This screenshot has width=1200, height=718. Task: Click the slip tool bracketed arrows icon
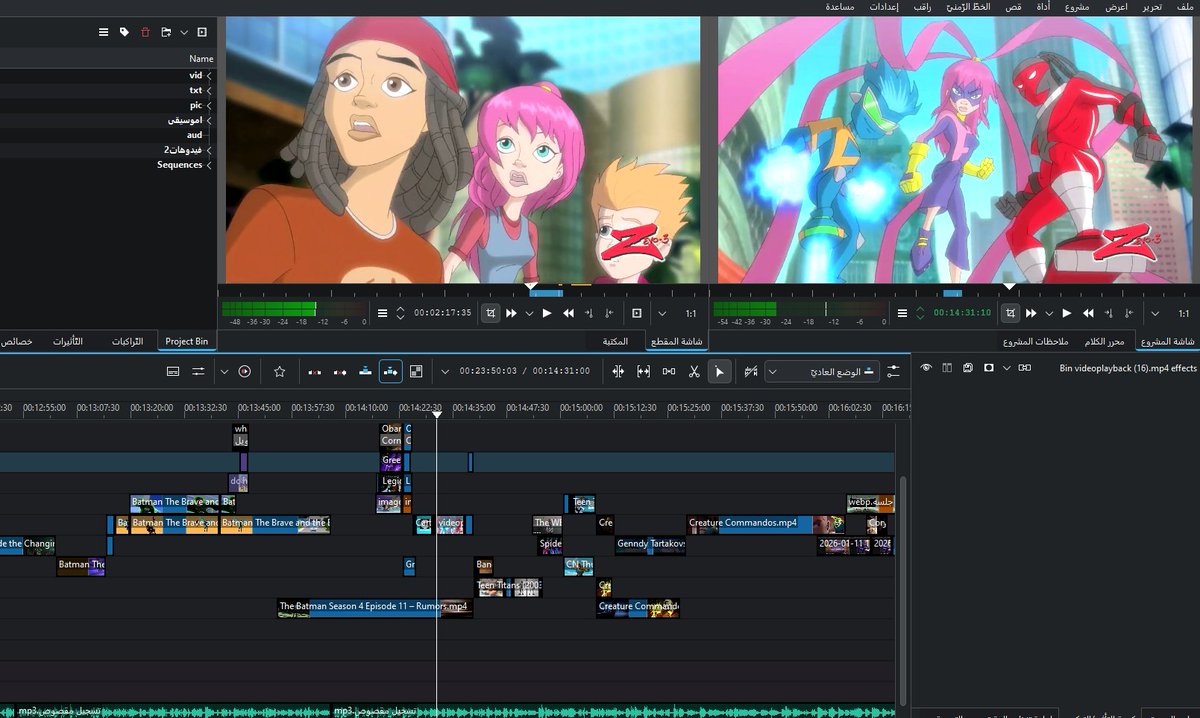click(643, 371)
